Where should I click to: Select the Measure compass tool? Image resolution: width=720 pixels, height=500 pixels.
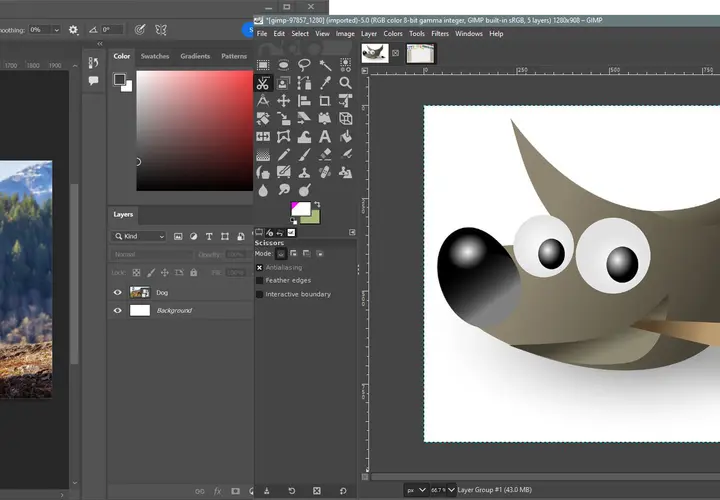pyautogui.click(x=263, y=101)
